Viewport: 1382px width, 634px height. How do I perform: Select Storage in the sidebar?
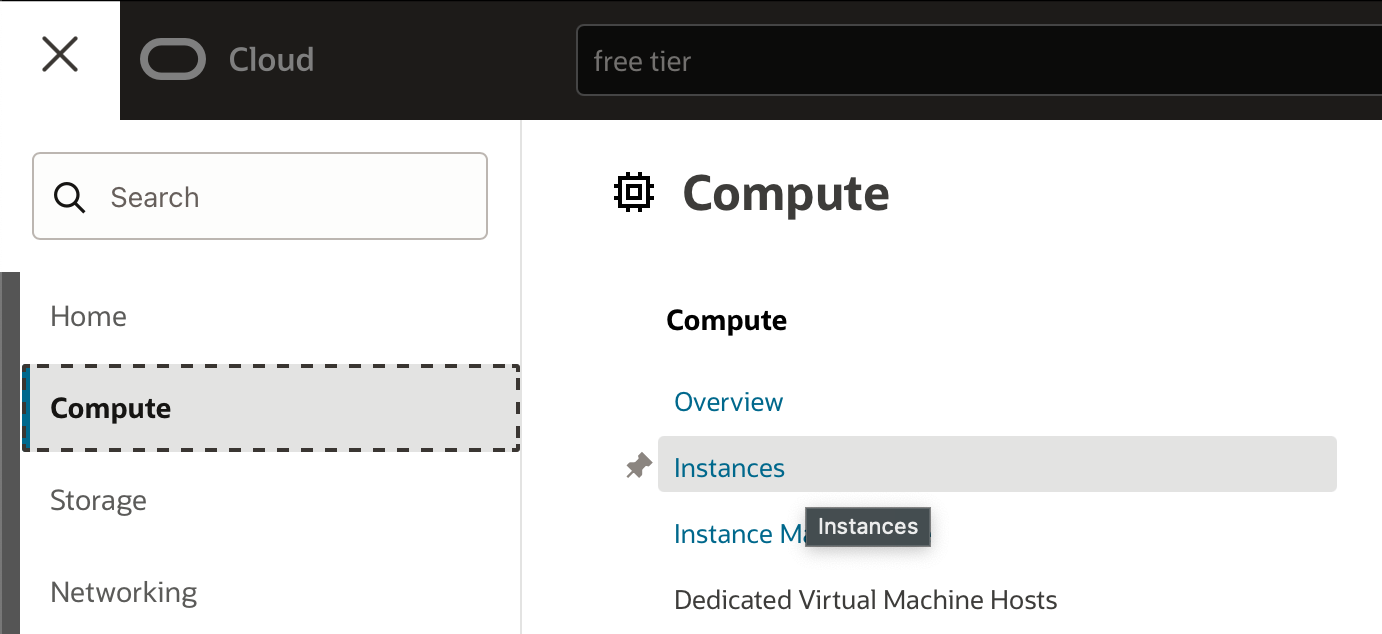97,500
